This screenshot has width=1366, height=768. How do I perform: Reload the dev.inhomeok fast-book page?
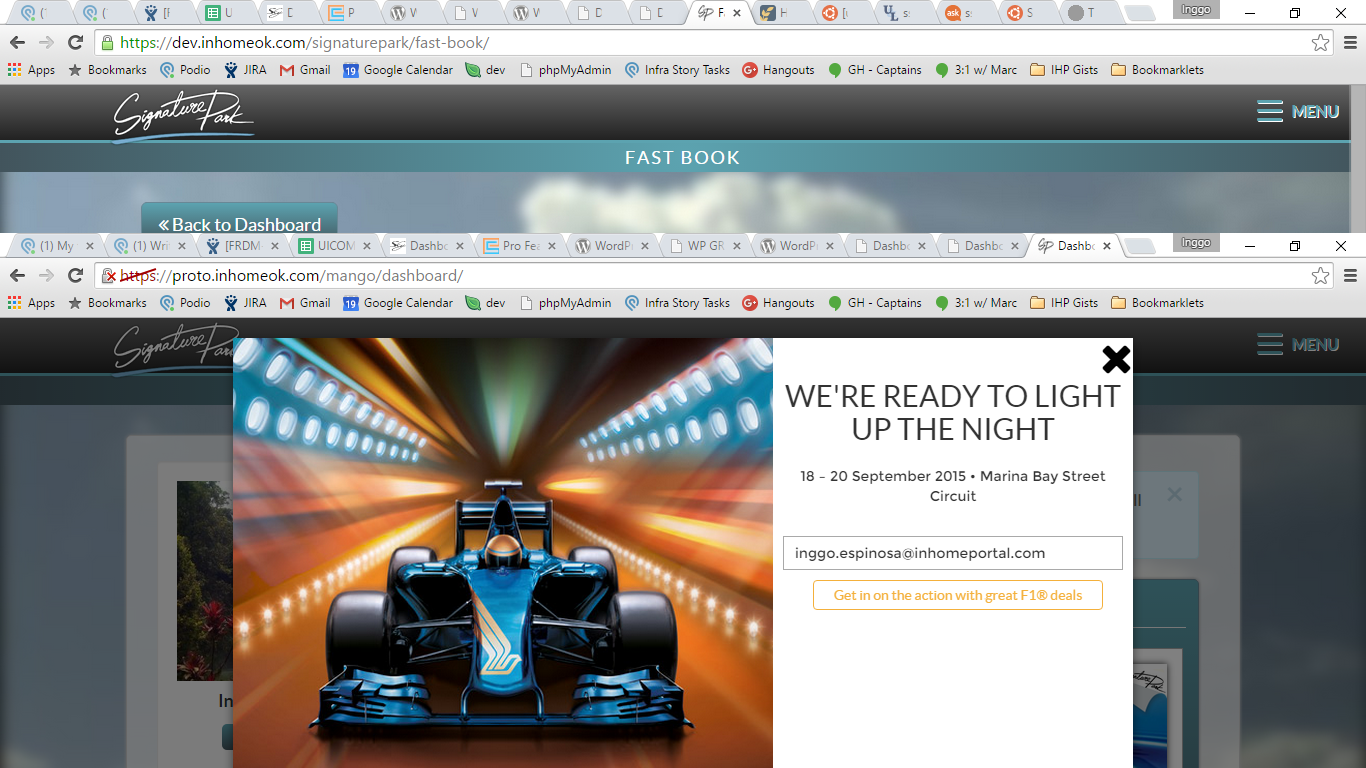75,43
